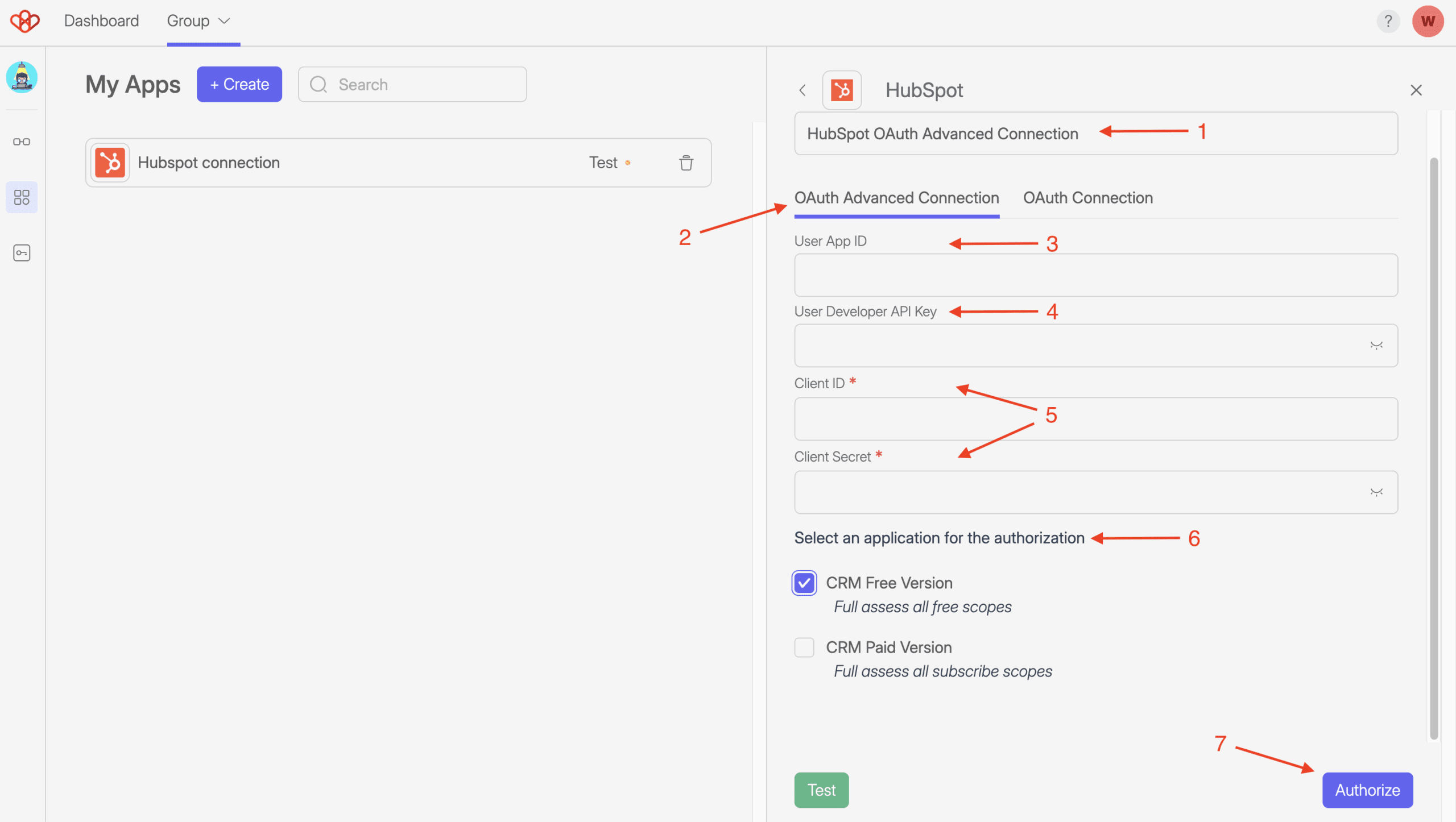Click the CRM Paid Version label

[x=888, y=647]
